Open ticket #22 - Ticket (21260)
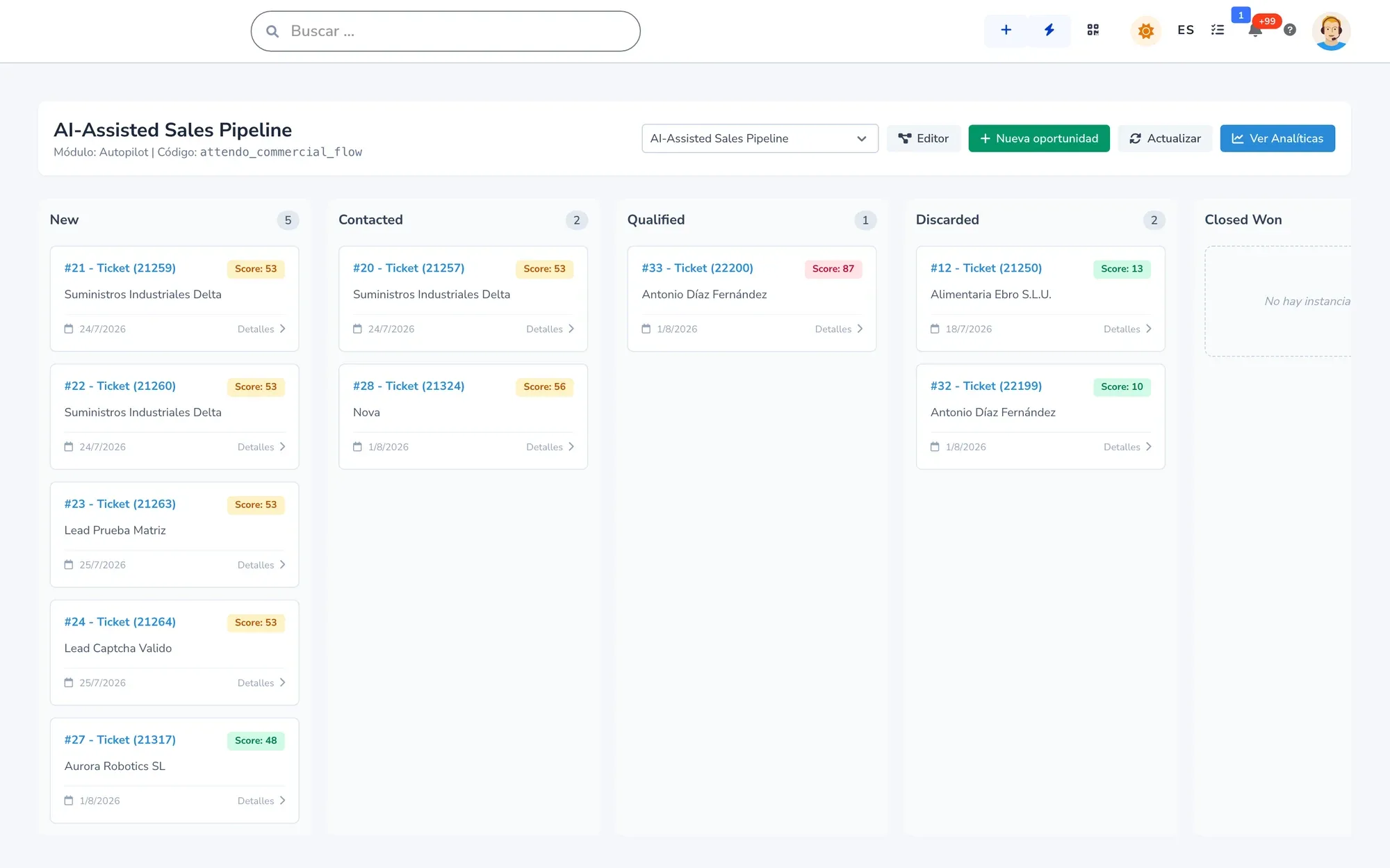 pyautogui.click(x=120, y=386)
